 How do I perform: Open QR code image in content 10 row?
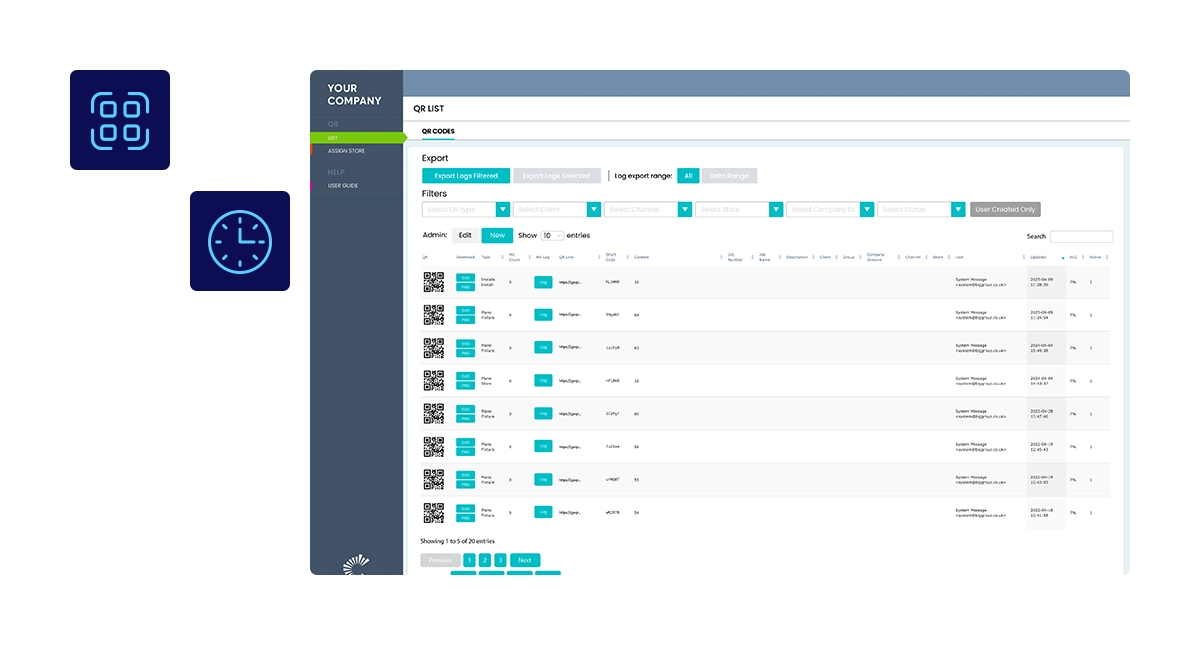click(433, 282)
